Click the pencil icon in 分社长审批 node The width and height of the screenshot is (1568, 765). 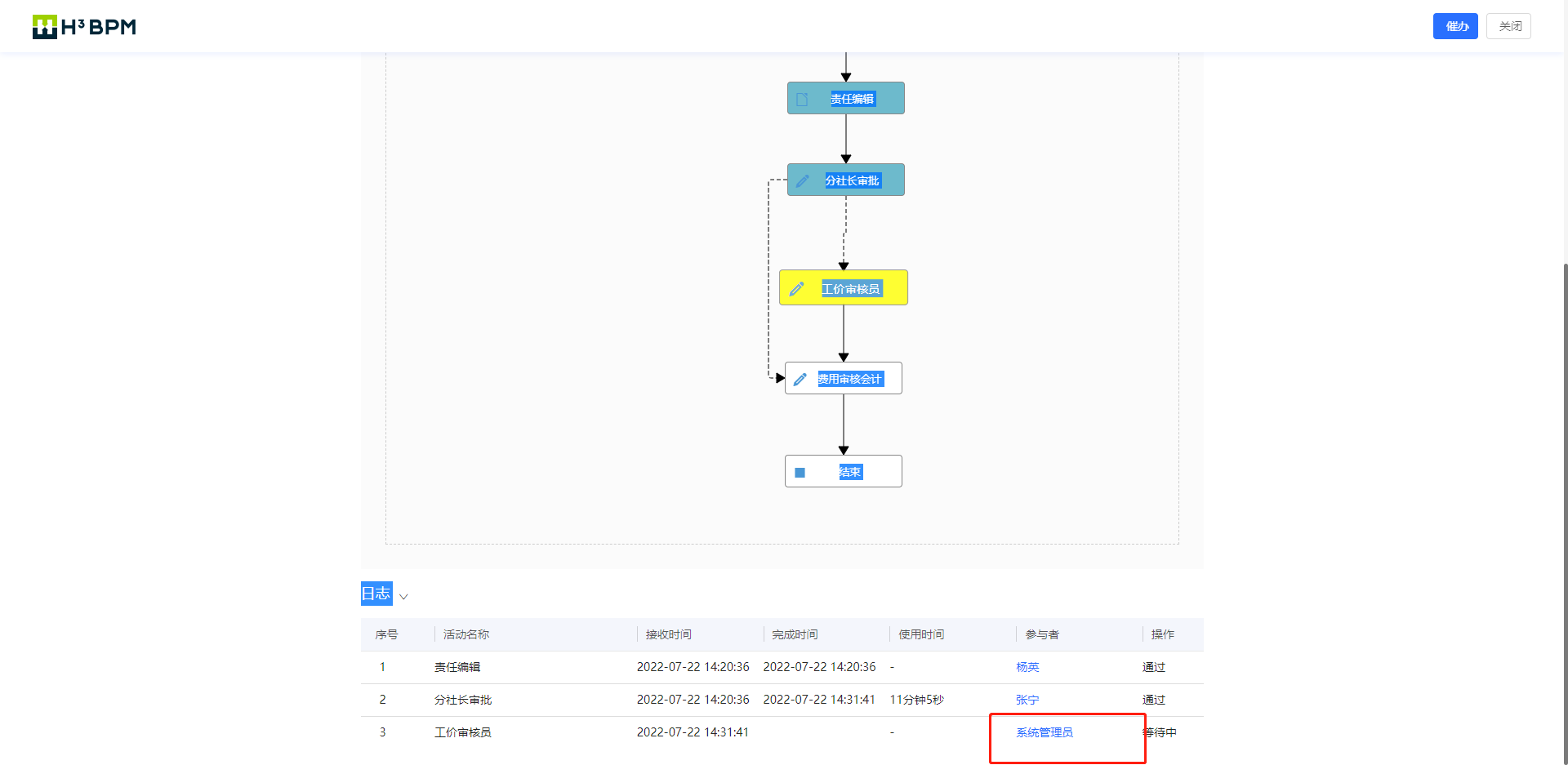coord(802,180)
